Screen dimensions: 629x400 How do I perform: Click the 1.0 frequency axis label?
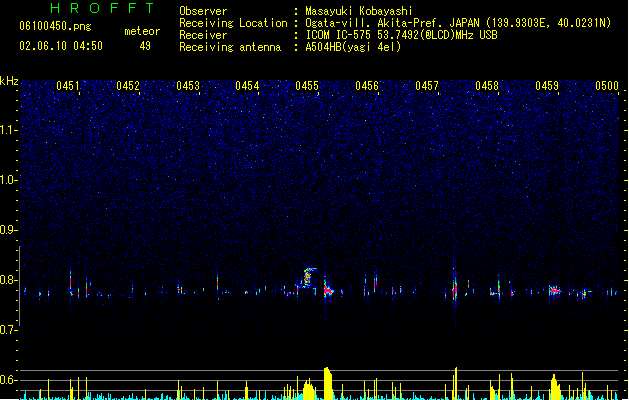coord(8,180)
